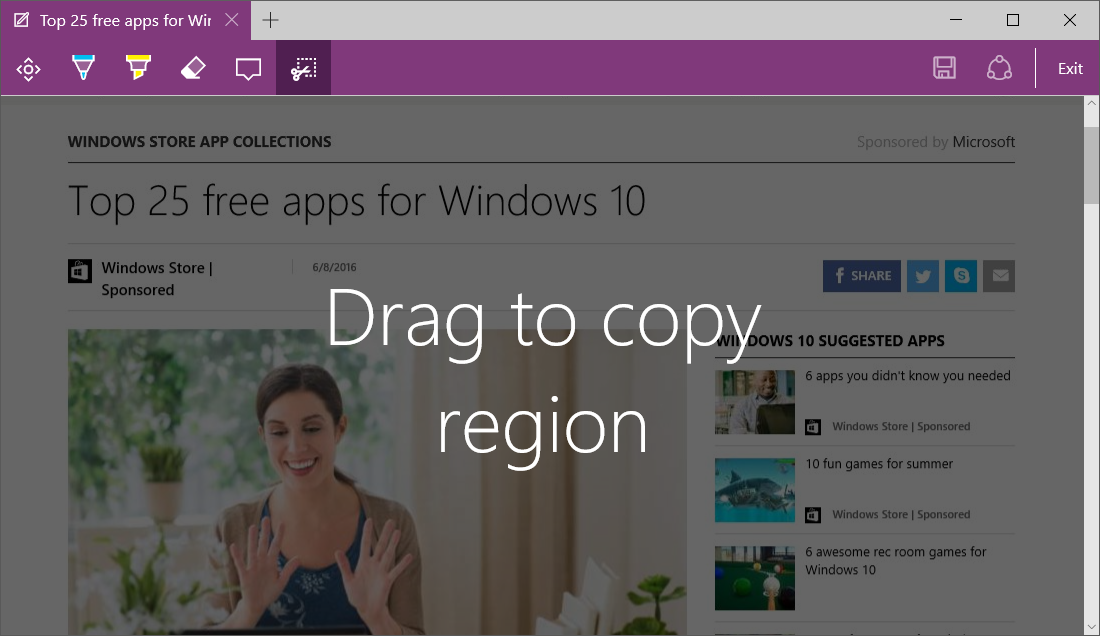Select the Pan tool in web note toolbar
Screen dimensions: 1100x636
[28, 69]
